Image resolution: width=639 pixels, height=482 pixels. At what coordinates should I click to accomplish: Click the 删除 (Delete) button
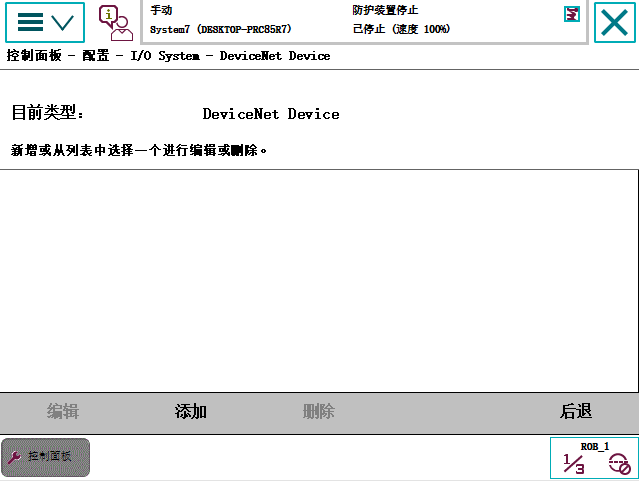pos(319,411)
